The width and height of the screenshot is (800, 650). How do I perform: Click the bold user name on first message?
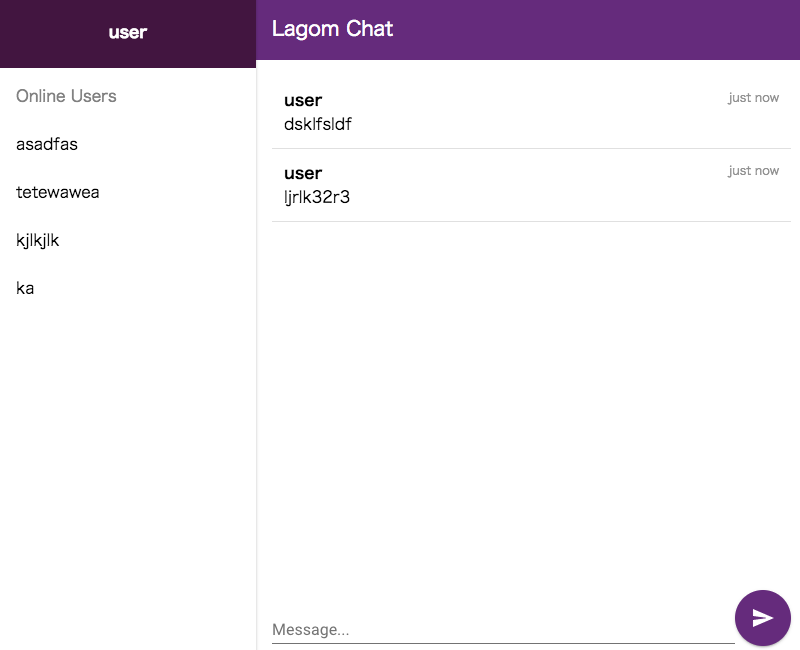point(302,100)
